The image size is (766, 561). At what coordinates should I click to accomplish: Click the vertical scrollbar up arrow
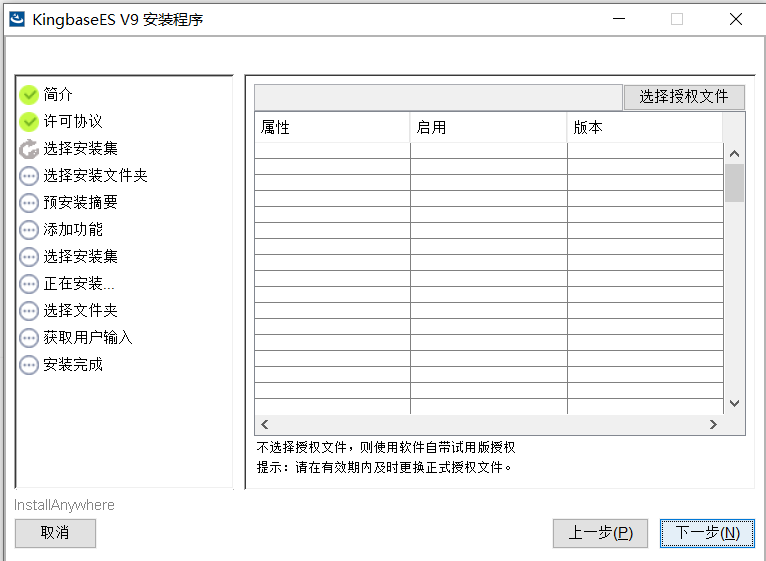[734, 154]
